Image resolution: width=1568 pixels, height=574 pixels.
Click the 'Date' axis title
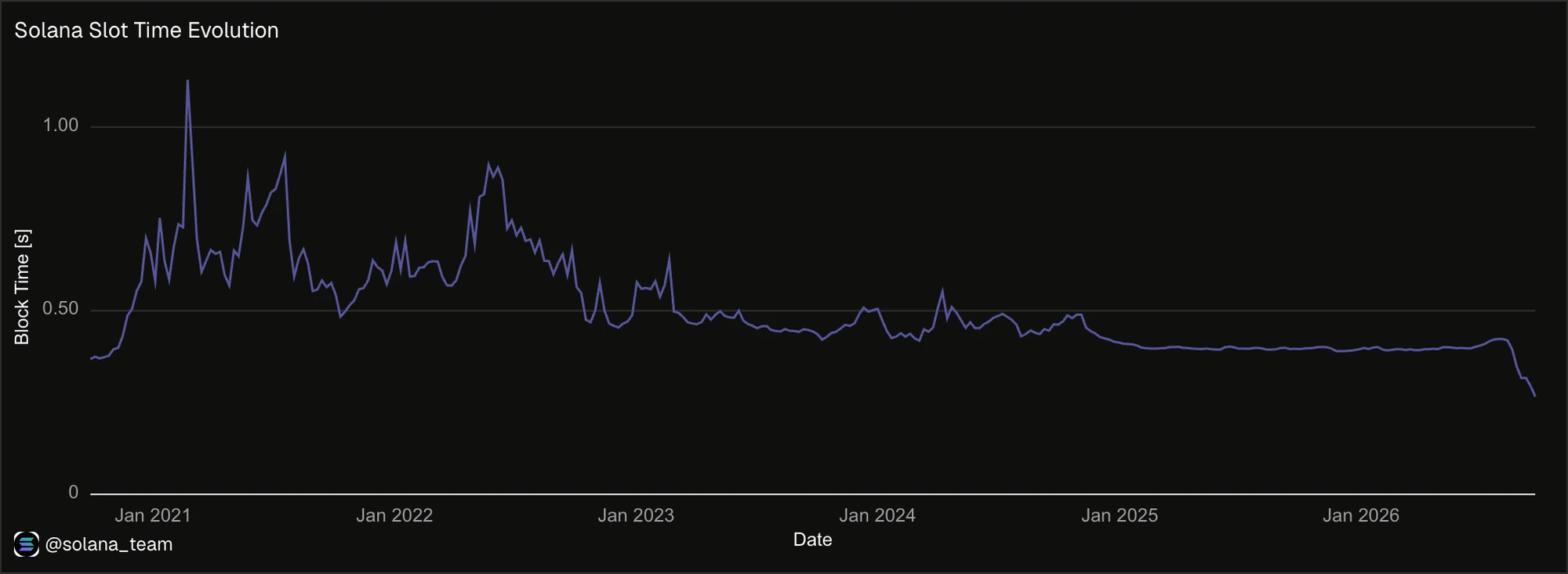coord(812,539)
